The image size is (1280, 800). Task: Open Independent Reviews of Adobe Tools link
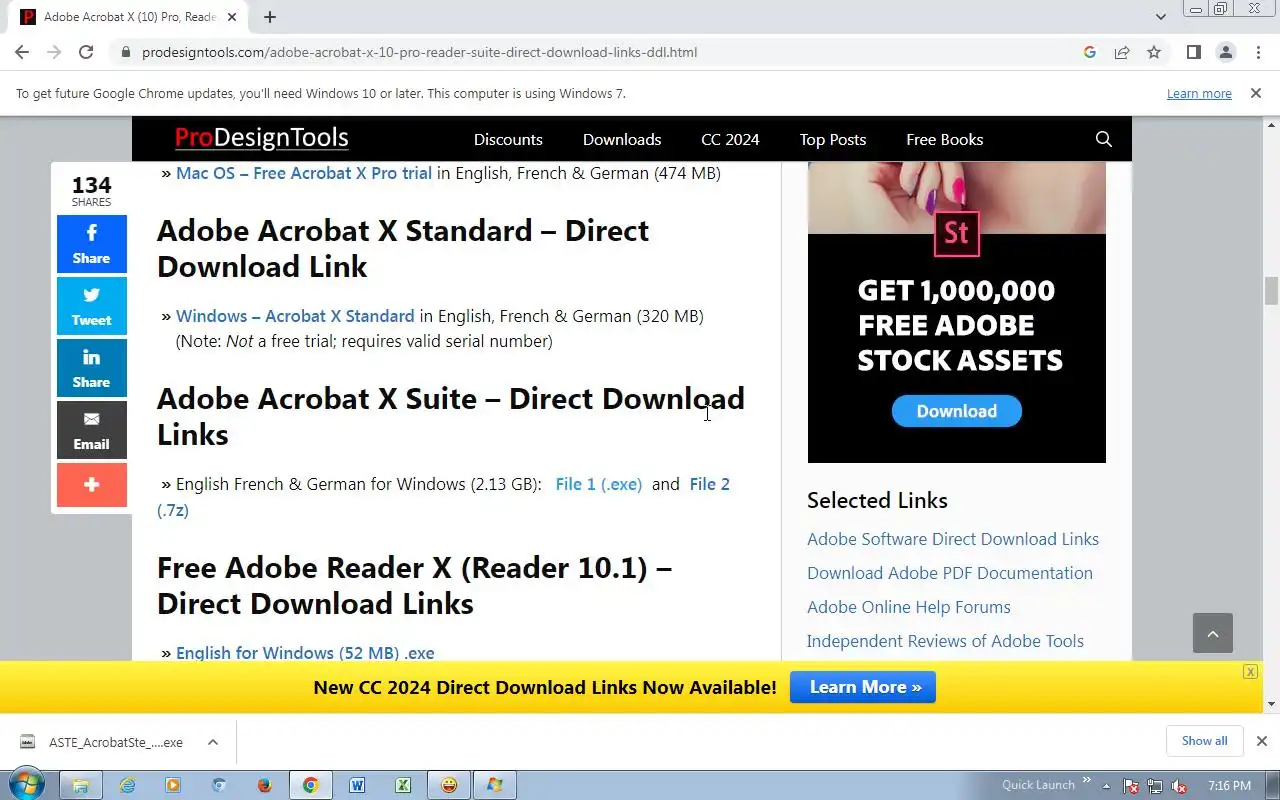(x=945, y=641)
